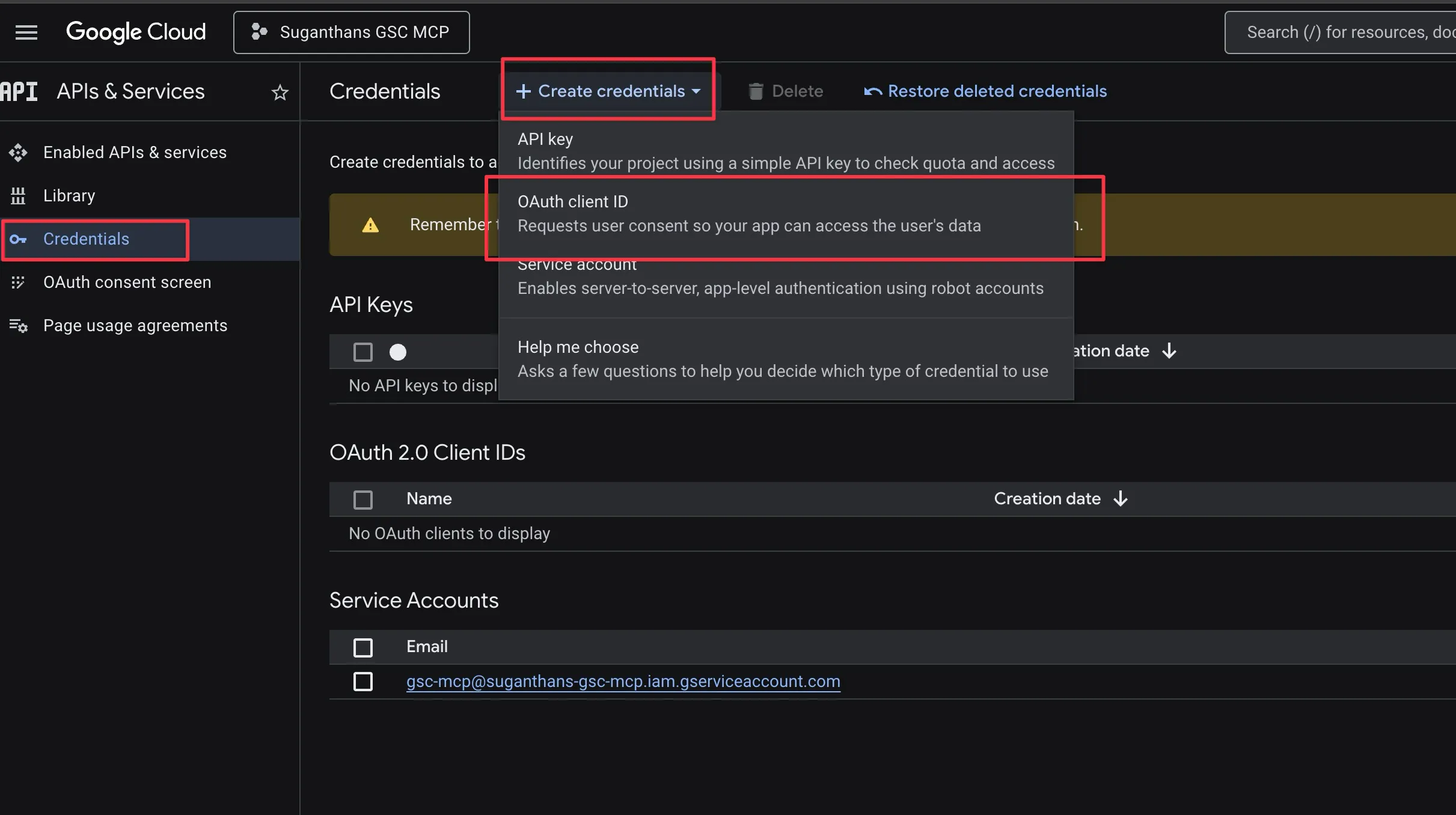Click Restore deleted credentials
This screenshot has height=815, width=1456.
coord(985,91)
